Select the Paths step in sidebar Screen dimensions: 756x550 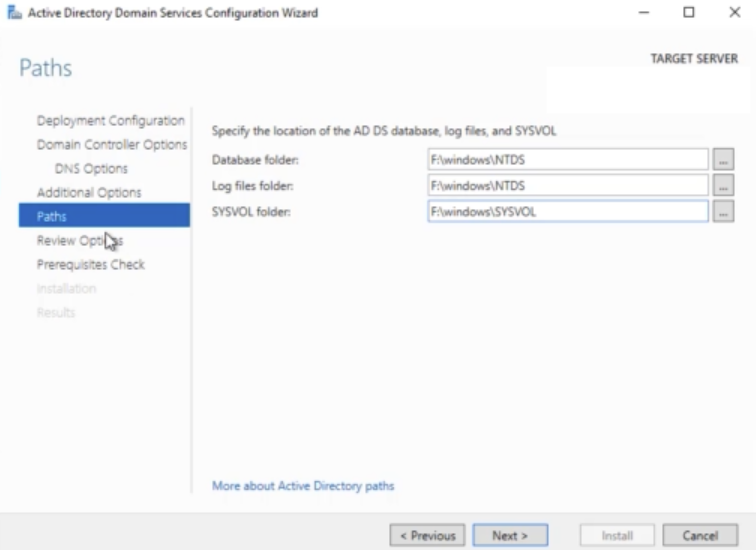click(104, 215)
